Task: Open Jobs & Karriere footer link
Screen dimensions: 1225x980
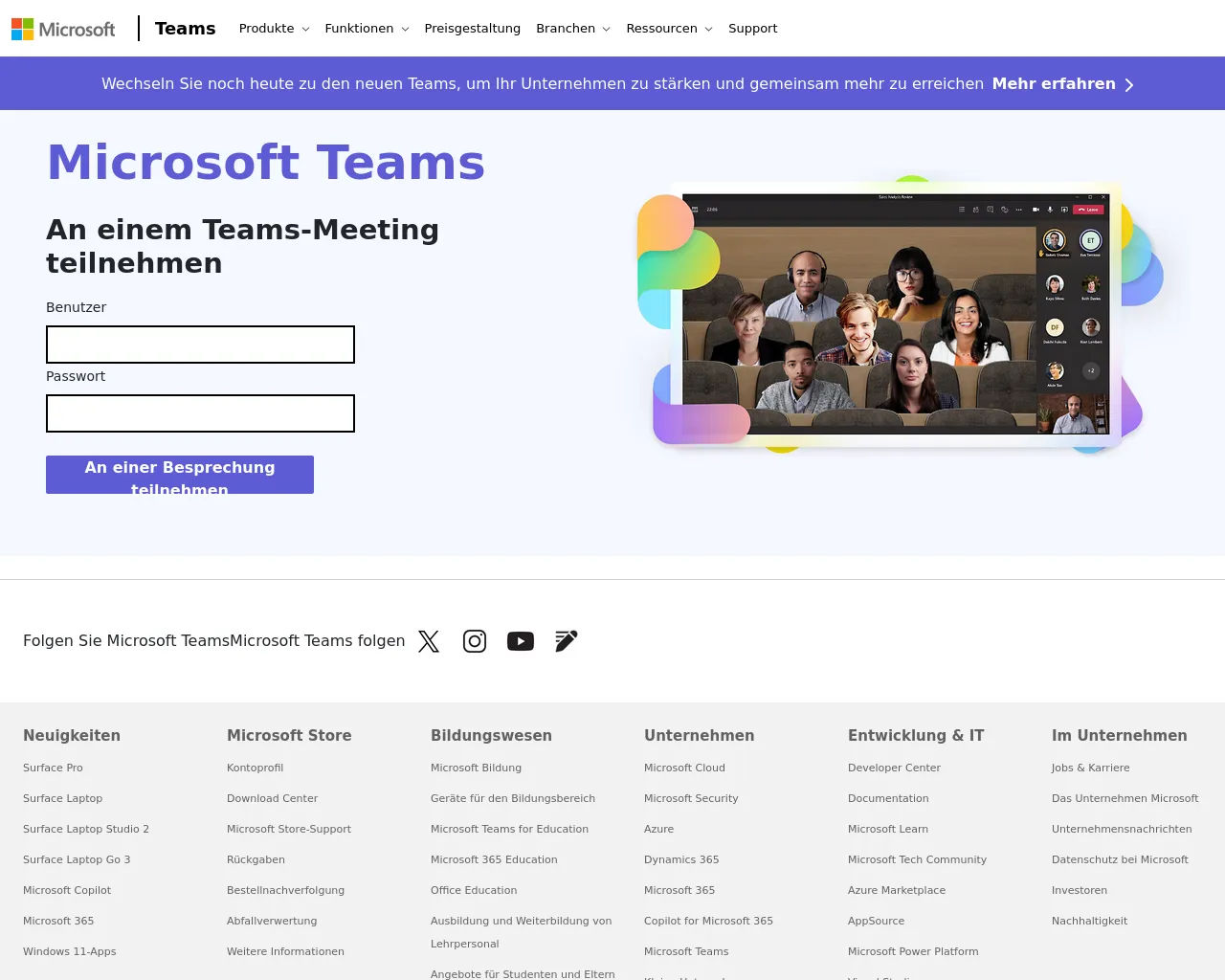Action: (x=1091, y=768)
